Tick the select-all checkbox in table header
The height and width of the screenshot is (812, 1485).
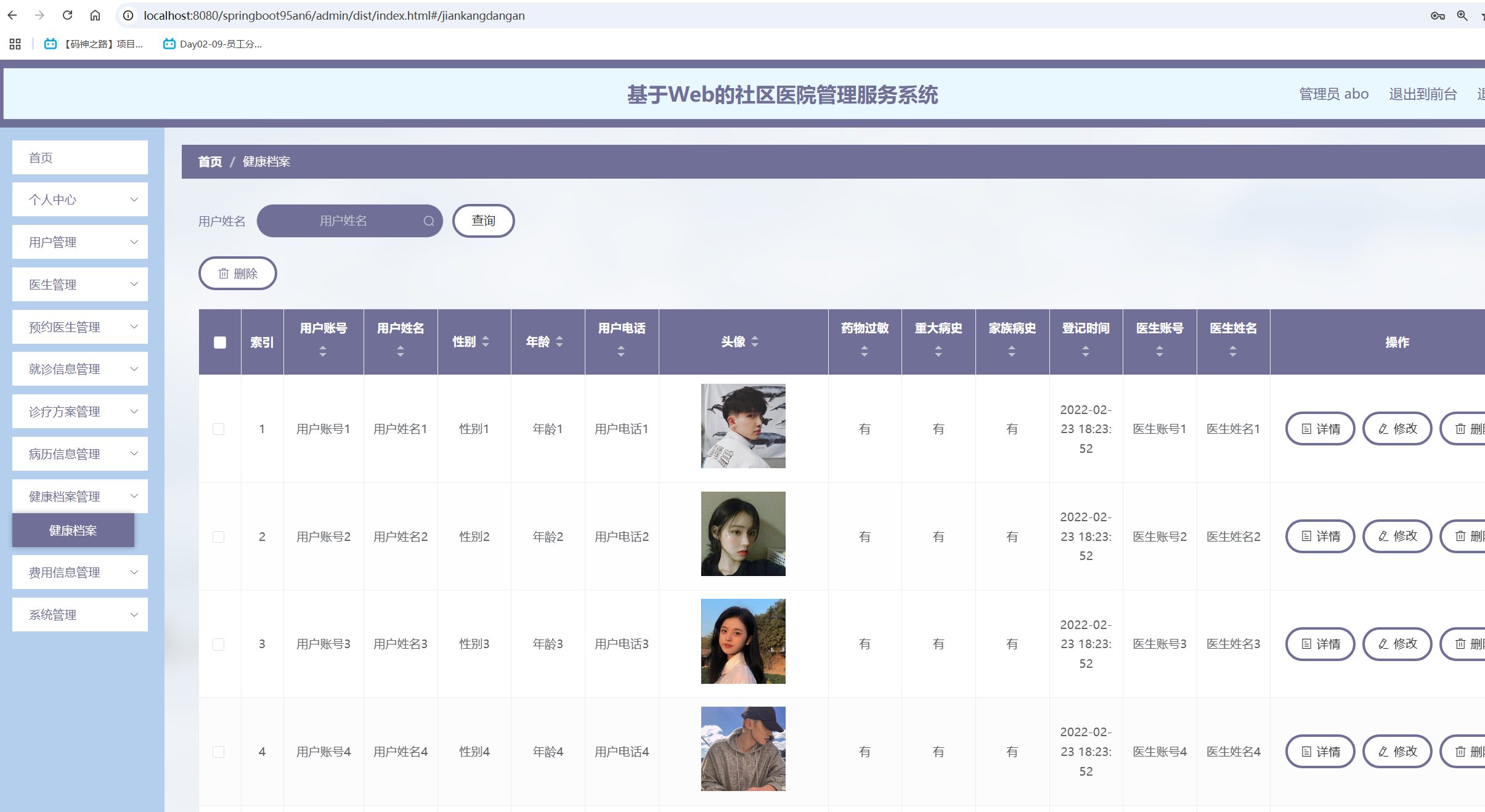pos(220,343)
